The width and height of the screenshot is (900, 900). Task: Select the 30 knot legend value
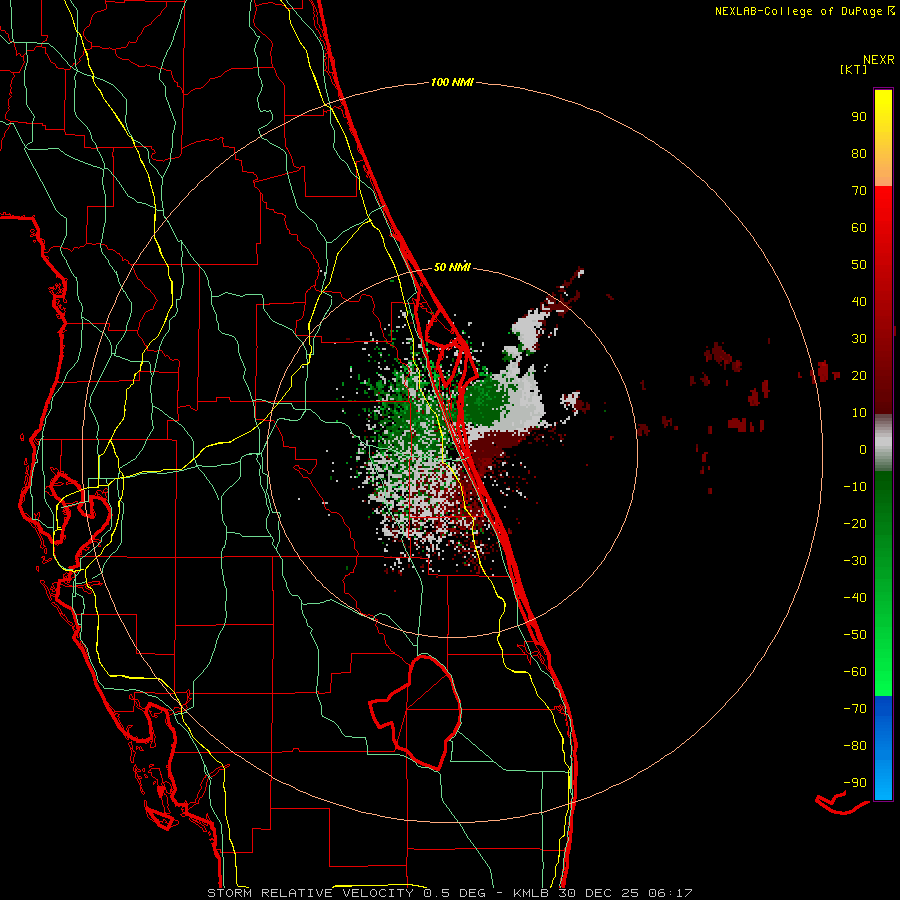[x=859, y=339]
